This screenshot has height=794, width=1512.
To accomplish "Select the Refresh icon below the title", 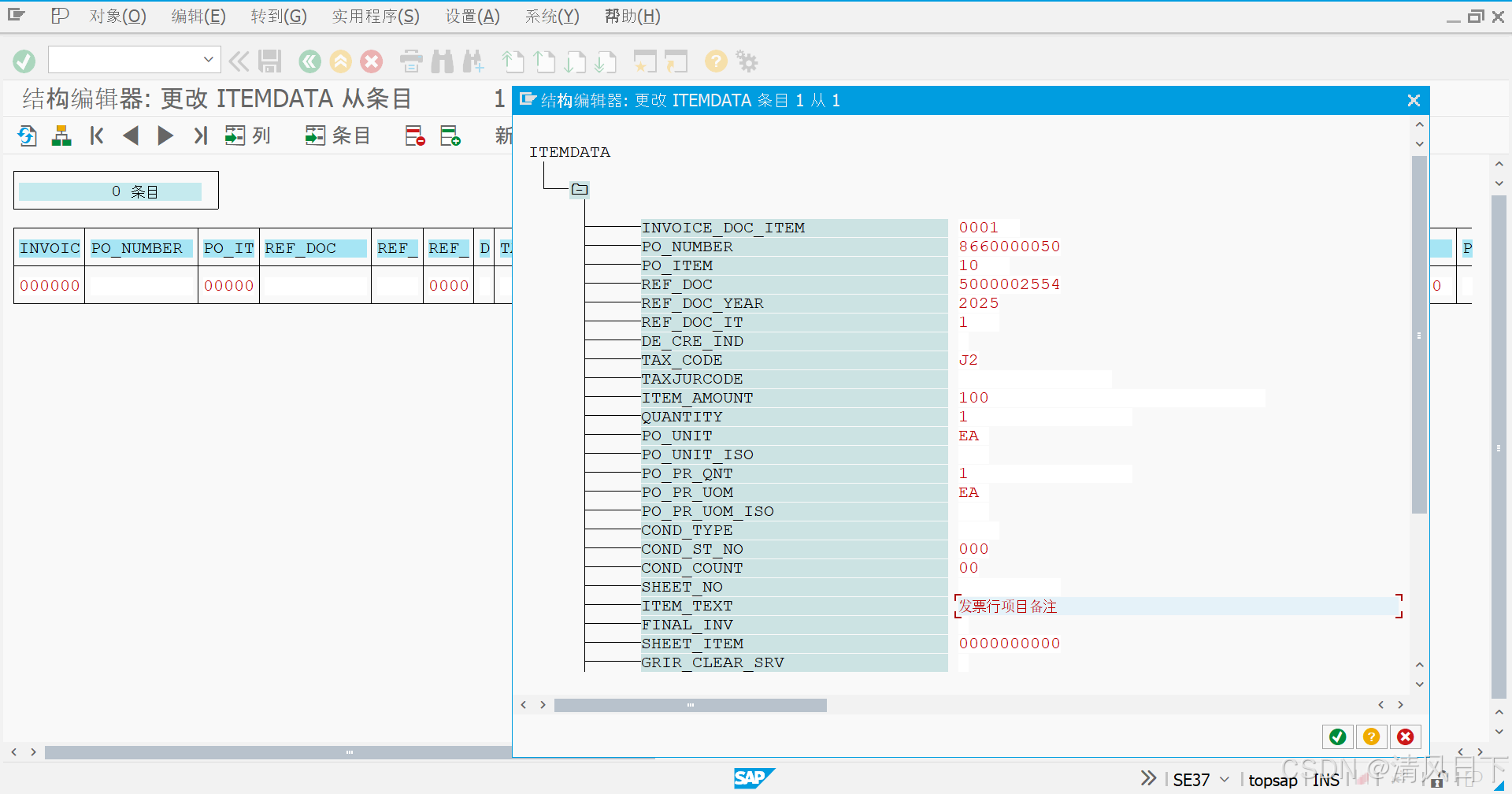I will coord(26,135).
